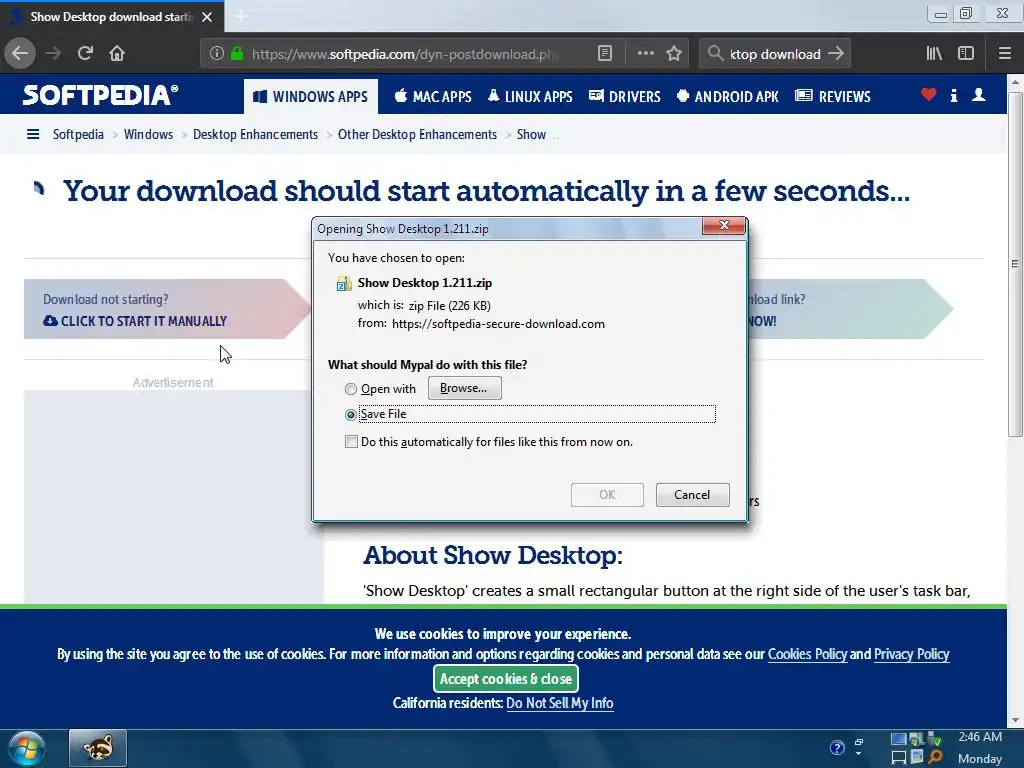This screenshot has width=1024, height=768.
Task: Click scrollbar down arrow
Action: (x=1015, y=720)
